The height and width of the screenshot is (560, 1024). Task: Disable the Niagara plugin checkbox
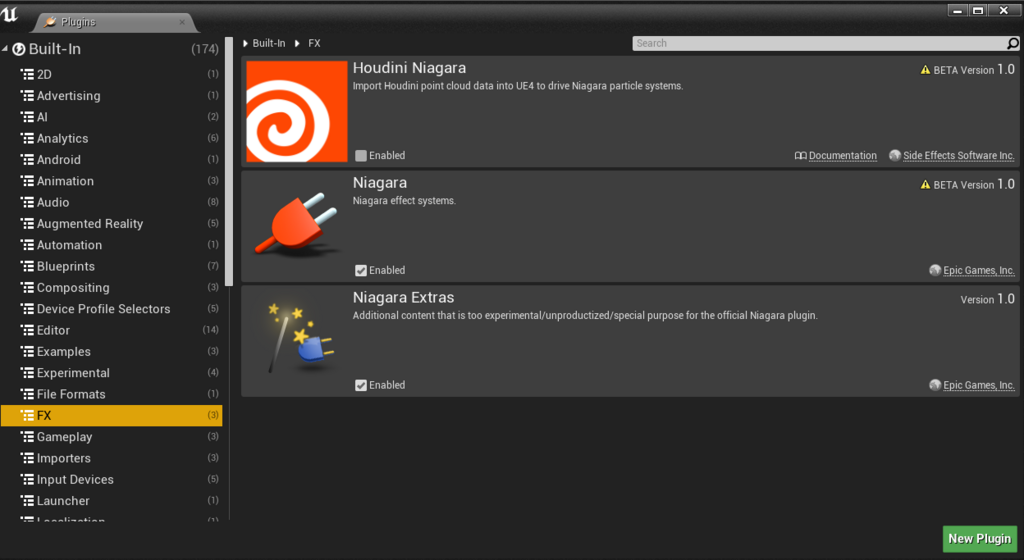(x=360, y=270)
